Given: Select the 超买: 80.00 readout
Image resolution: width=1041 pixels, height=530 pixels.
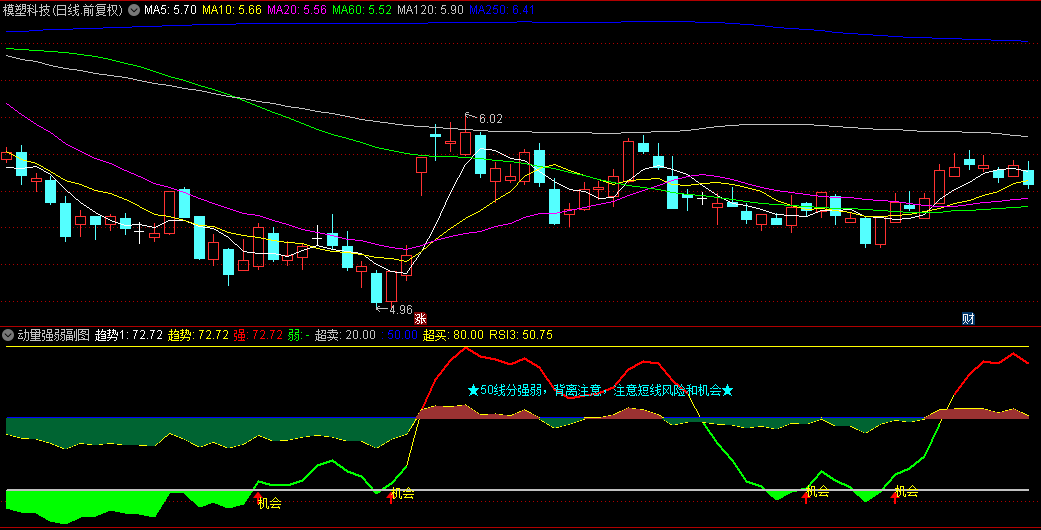Looking at the screenshot, I should 453,335.
